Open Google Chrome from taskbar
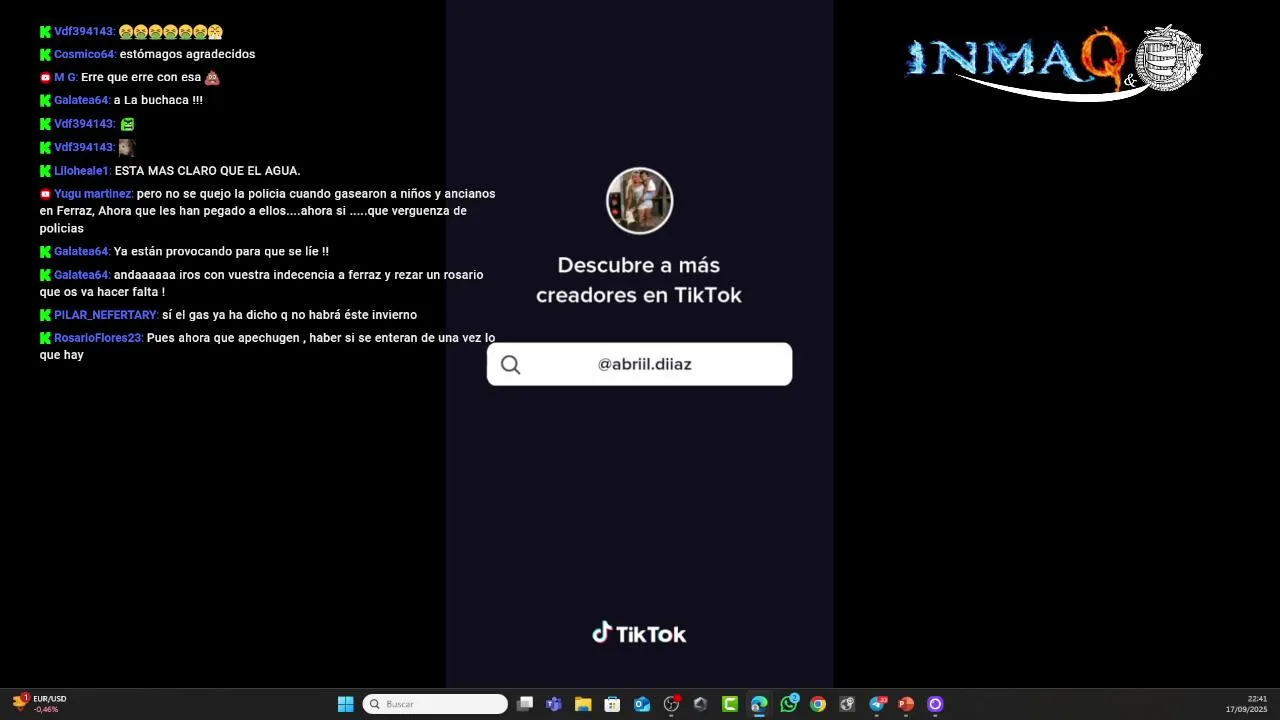This screenshot has width=1280, height=720. [x=818, y=704]
